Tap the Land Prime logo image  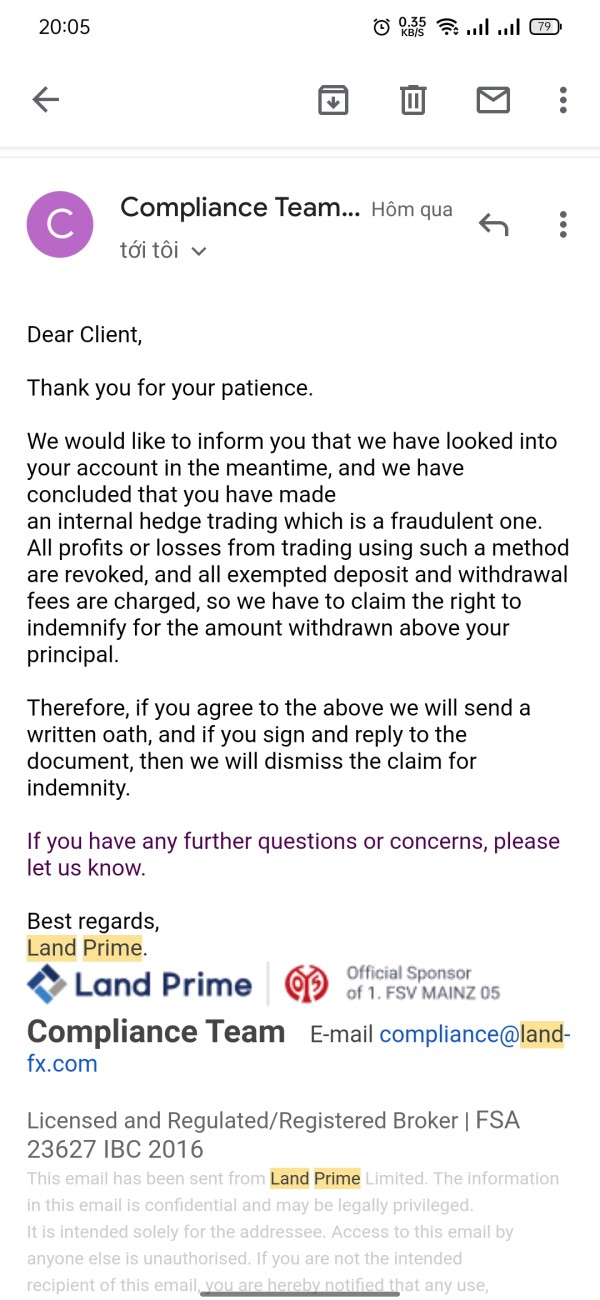click(x=140, y=984)
